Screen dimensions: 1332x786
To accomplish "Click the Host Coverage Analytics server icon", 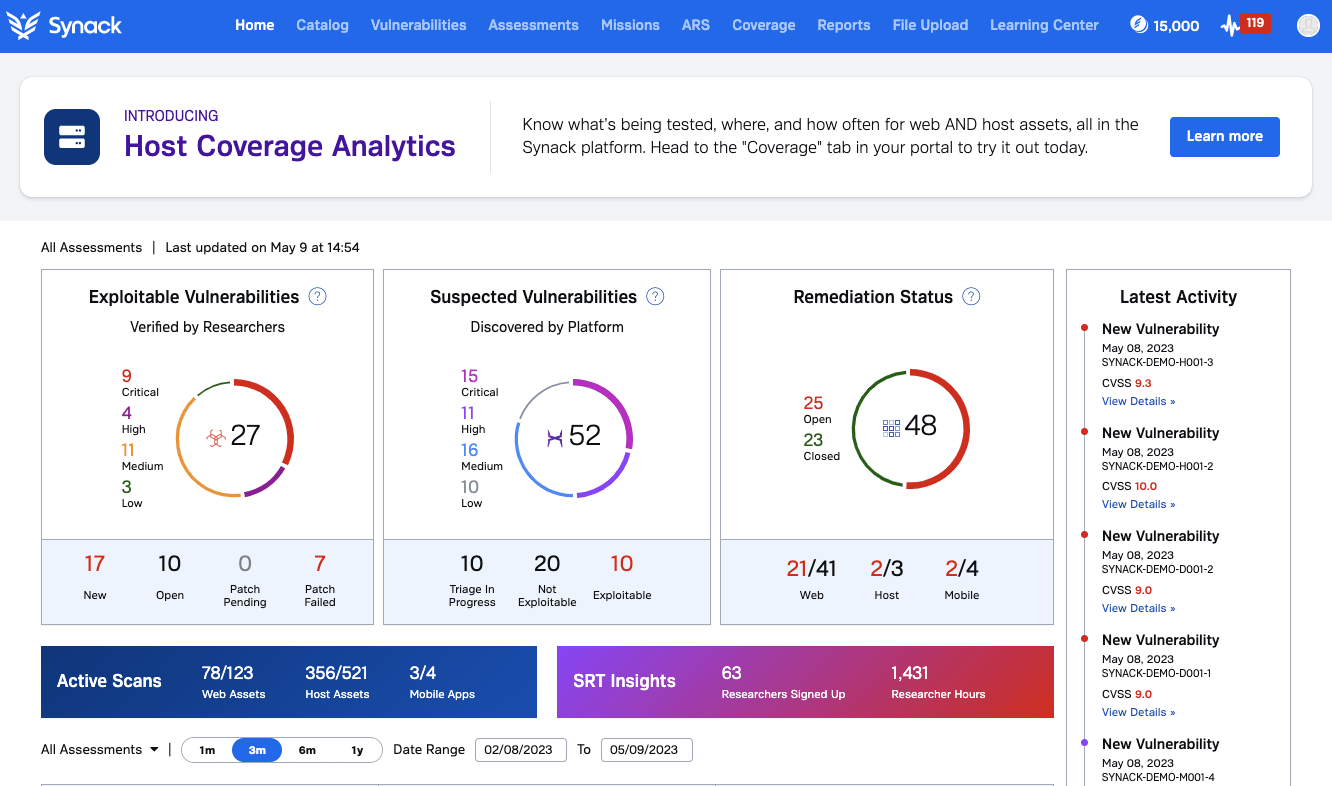I will (x=72, y=137).
